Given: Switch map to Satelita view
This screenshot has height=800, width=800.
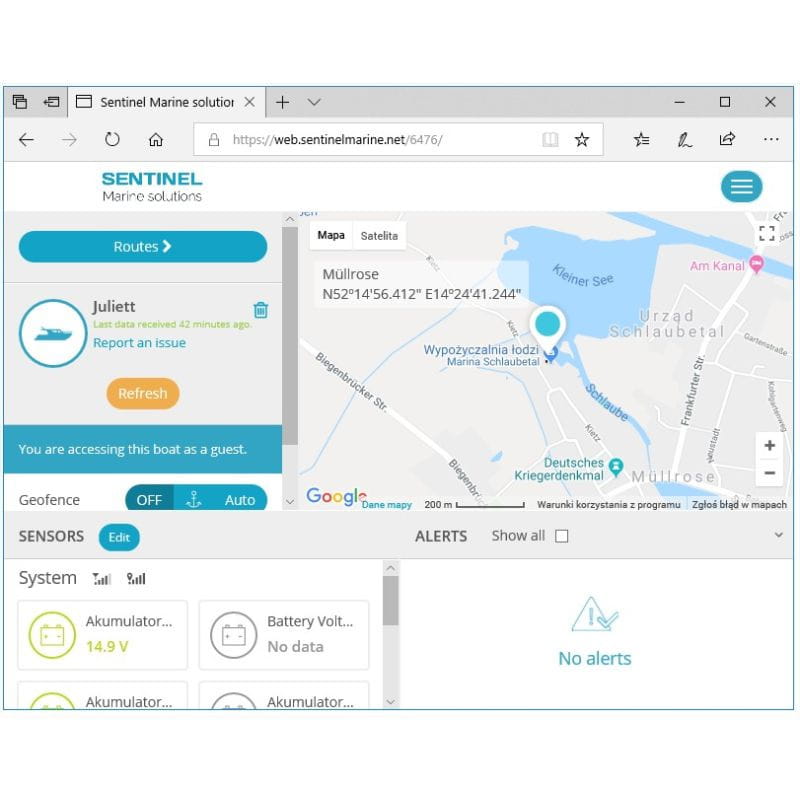Looking at the screenshot, I should [379, 236].
